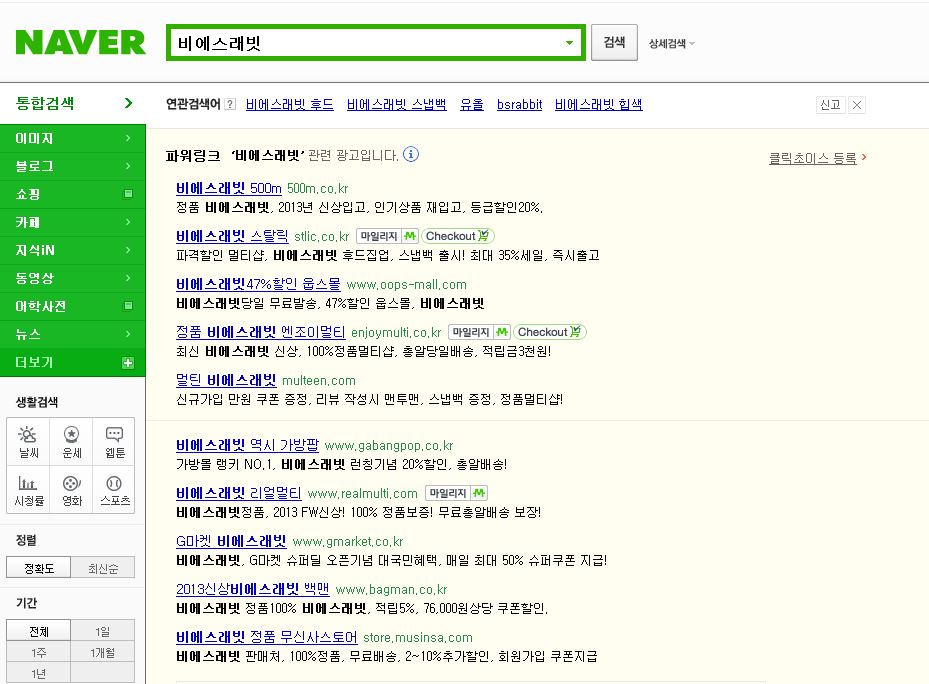Screen dimensions: 929x684
Task: Click the store.musinsa.com URL text
Action: point(418,638)
